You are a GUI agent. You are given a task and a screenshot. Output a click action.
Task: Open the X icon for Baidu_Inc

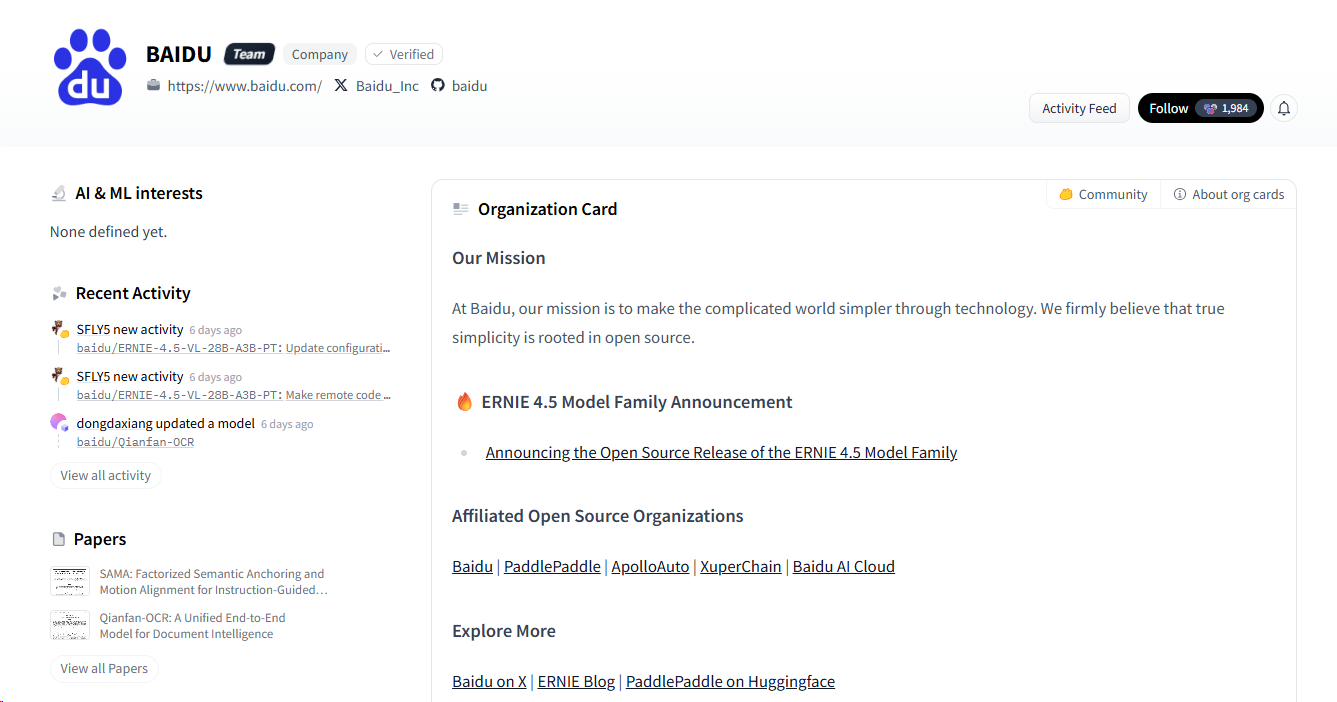[341, 86]
